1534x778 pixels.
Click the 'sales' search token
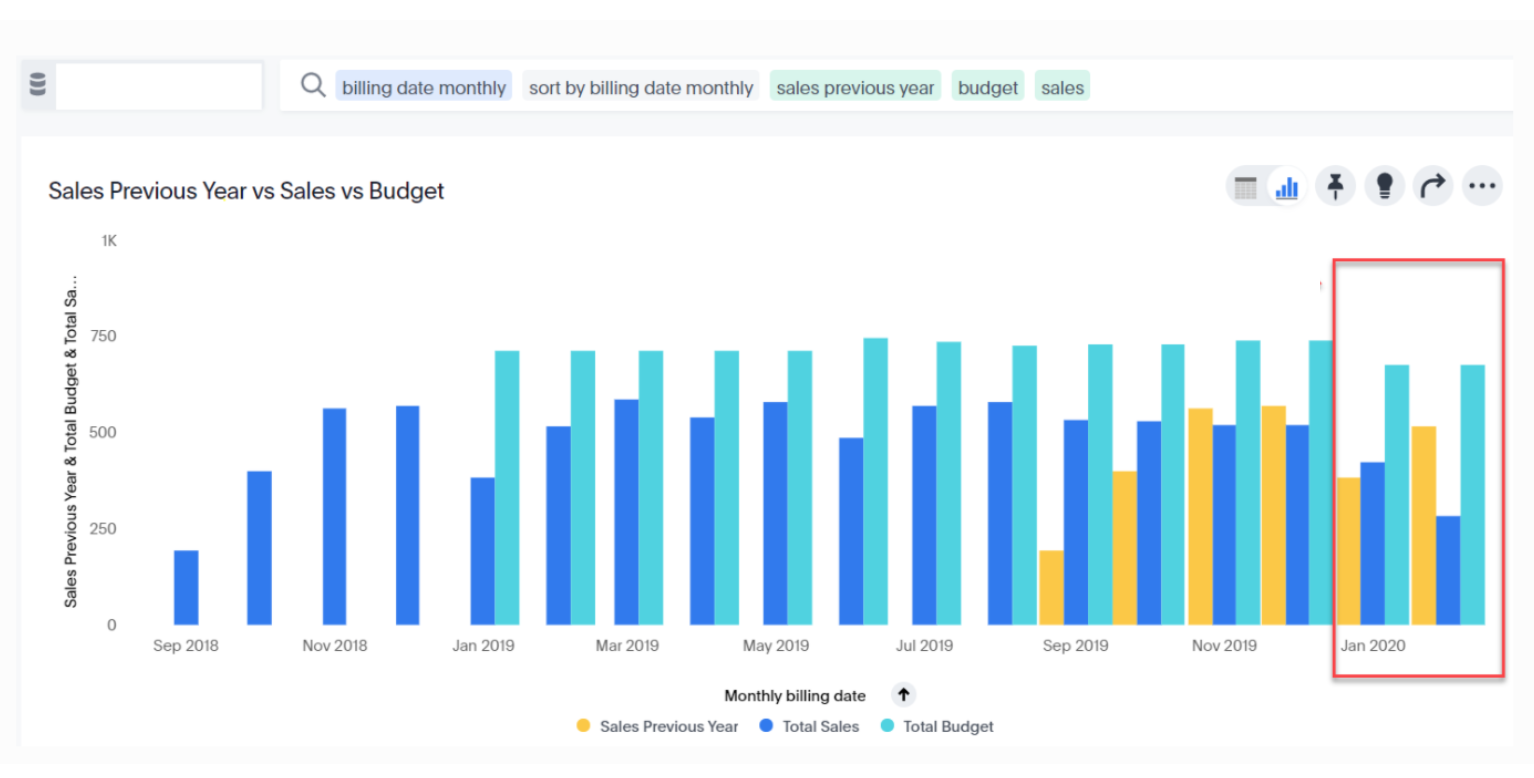pos(1062,87)
